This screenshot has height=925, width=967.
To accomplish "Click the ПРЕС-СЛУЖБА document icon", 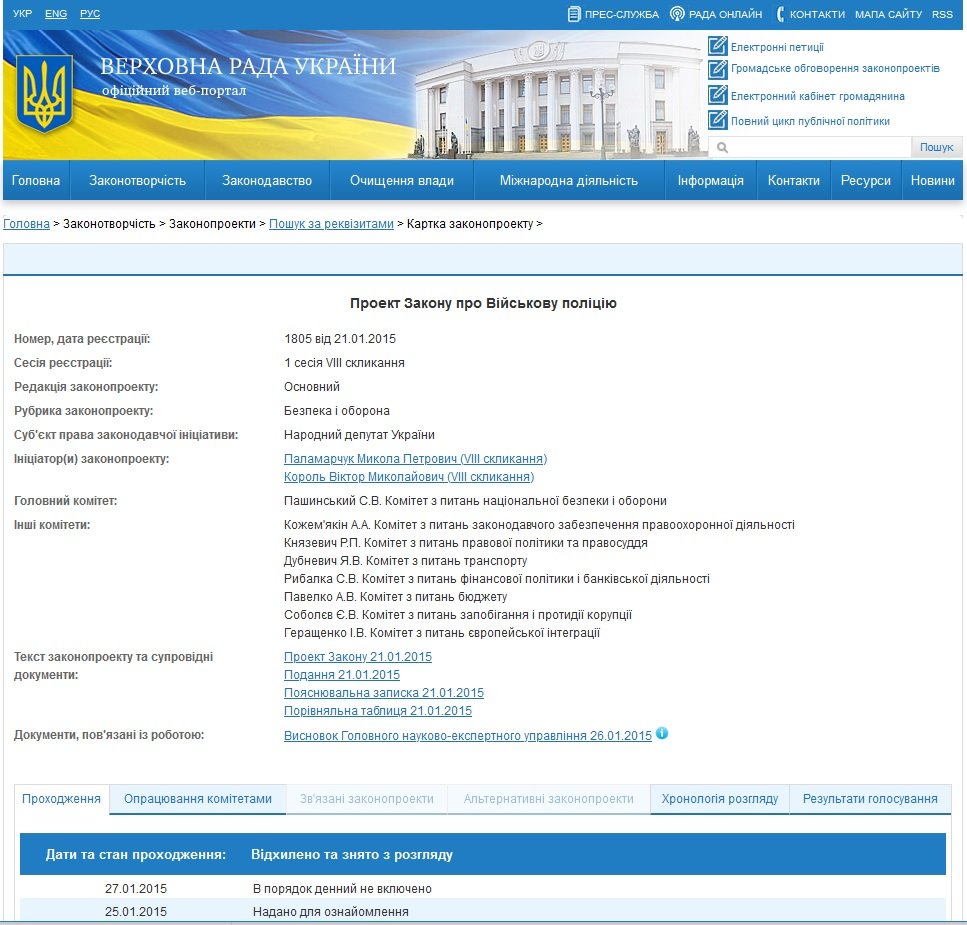I will [x=574, y=14].
